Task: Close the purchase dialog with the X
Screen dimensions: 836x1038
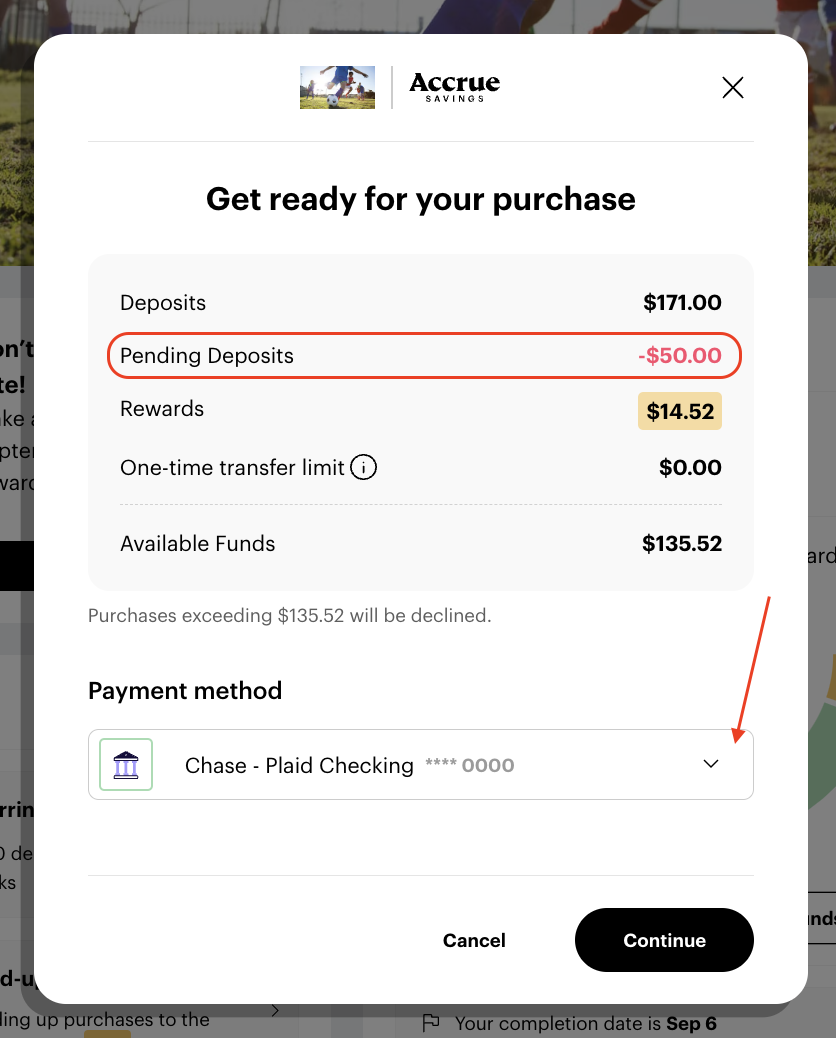Action: pyautogui.click(x=733, y=88)
